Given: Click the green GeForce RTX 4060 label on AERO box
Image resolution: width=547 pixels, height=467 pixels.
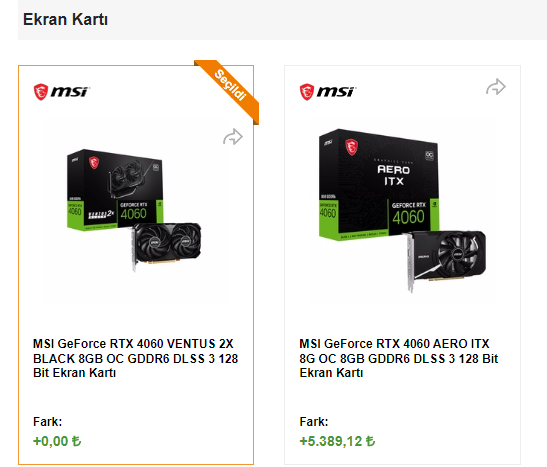Looking at the screenshot, I should (409, 213).
